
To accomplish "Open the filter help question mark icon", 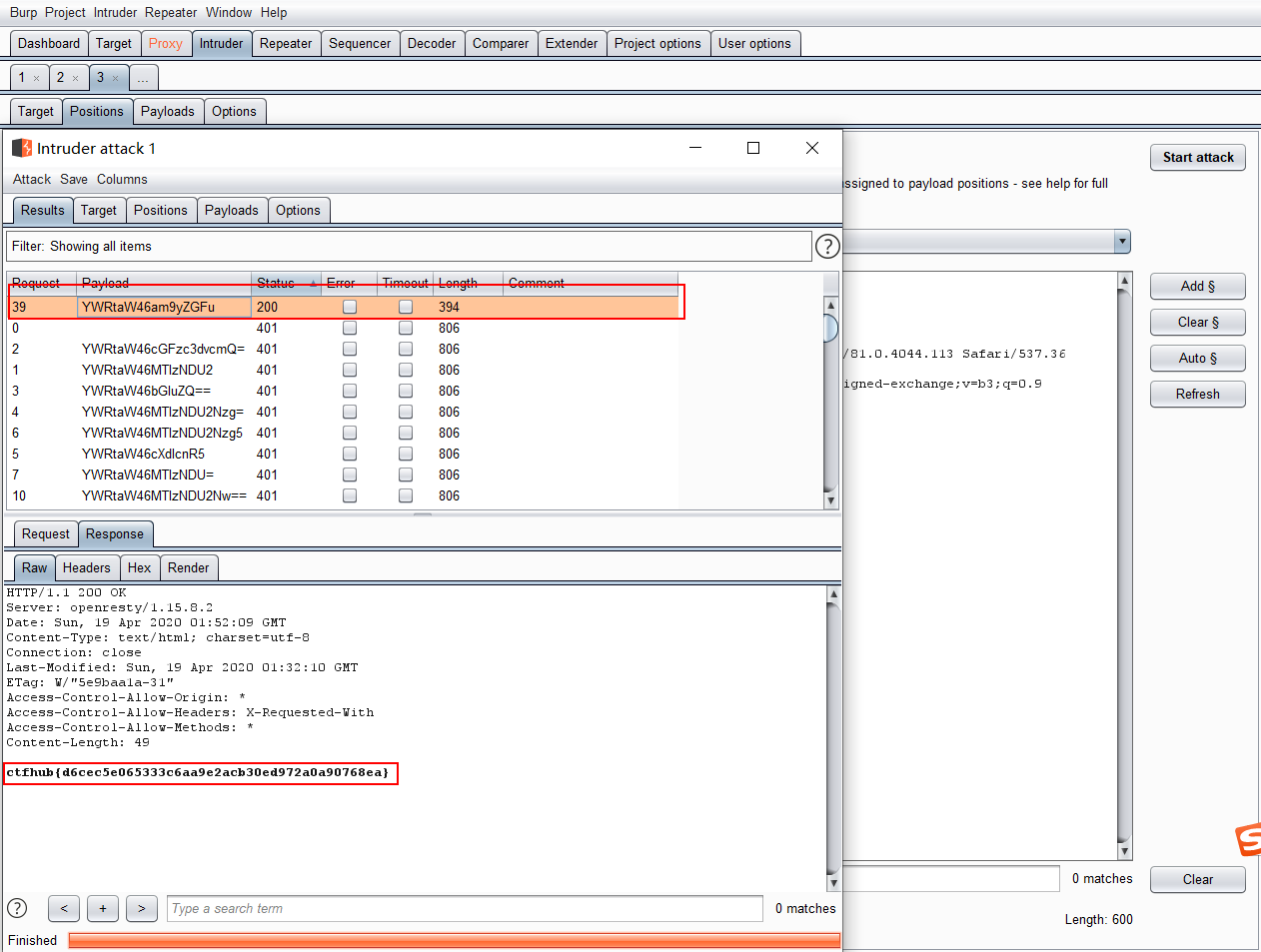I will point(827,246).
